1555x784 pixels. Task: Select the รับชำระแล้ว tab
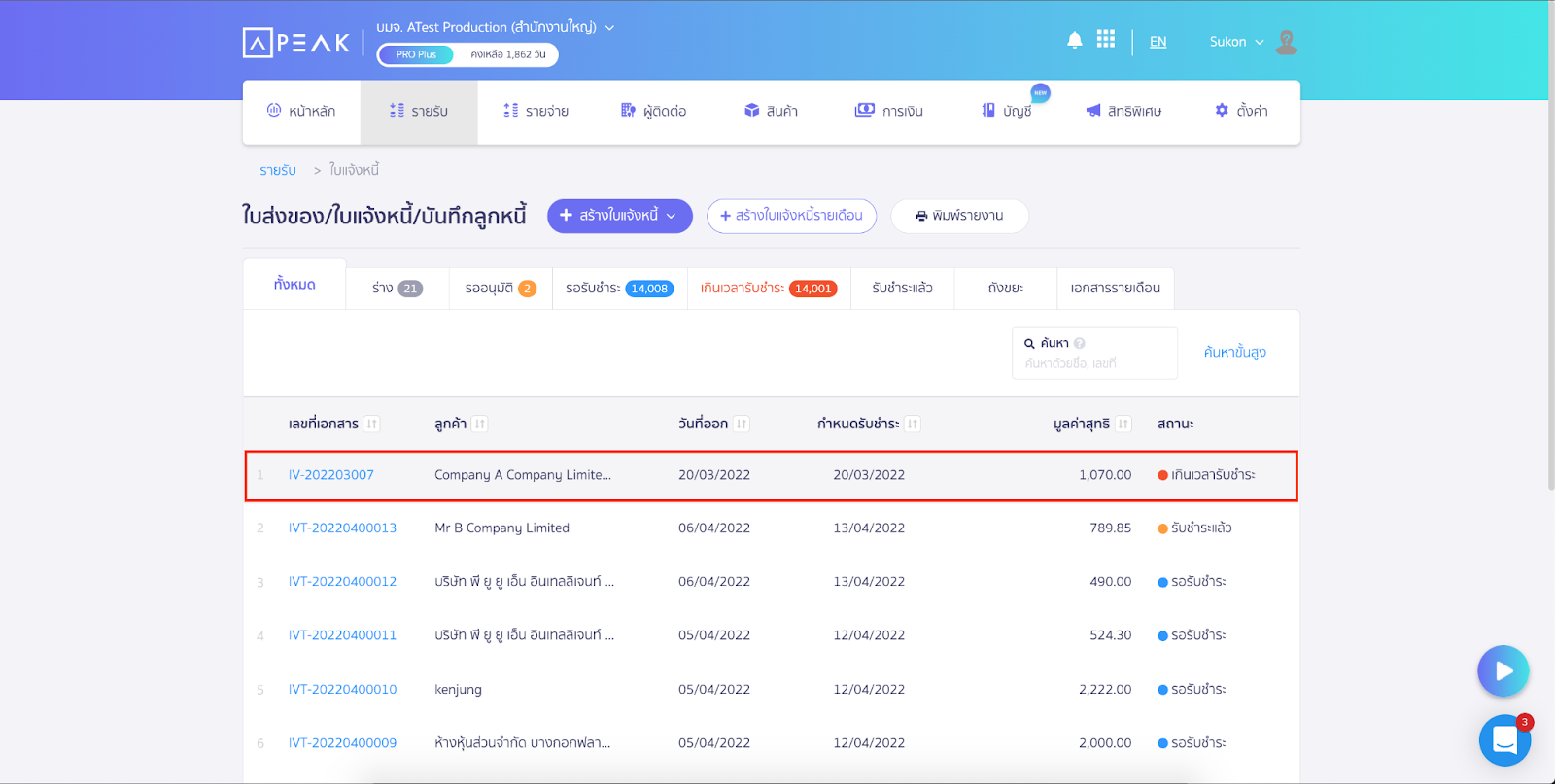(x=903, y=289)
